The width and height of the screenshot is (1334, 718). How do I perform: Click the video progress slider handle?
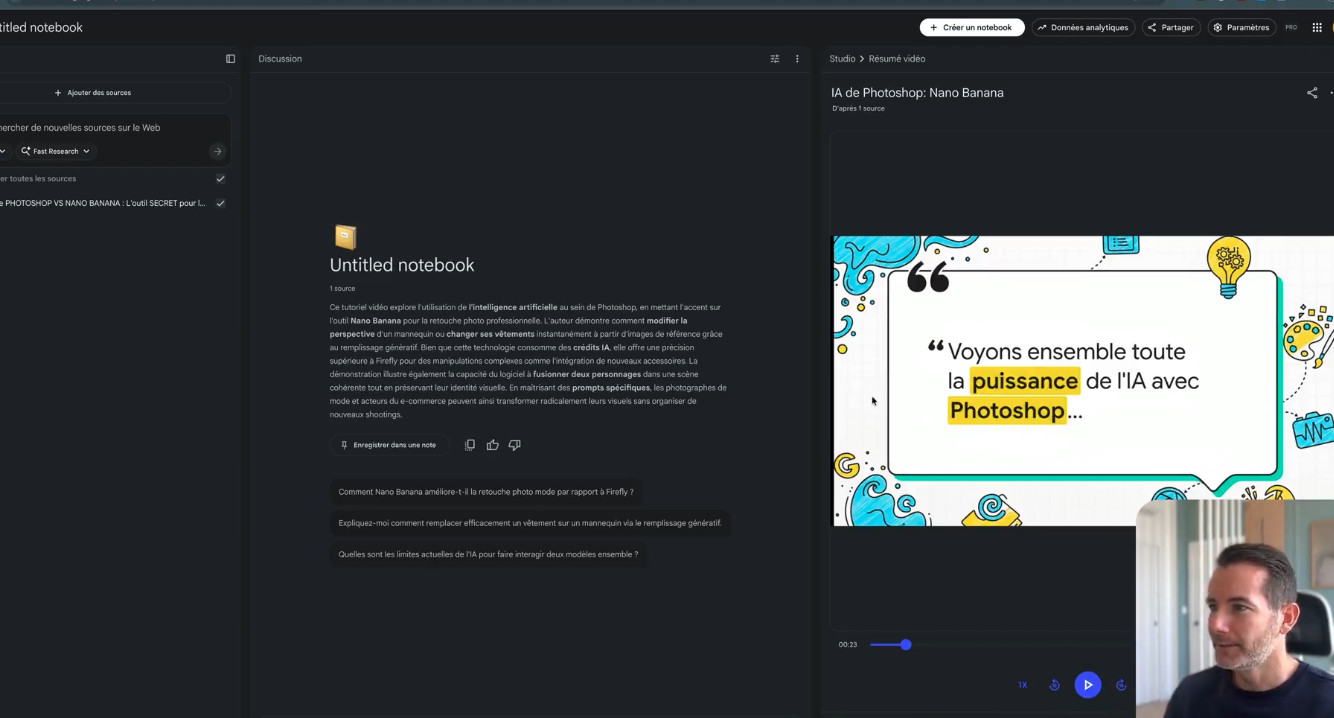tap(905, 645)
